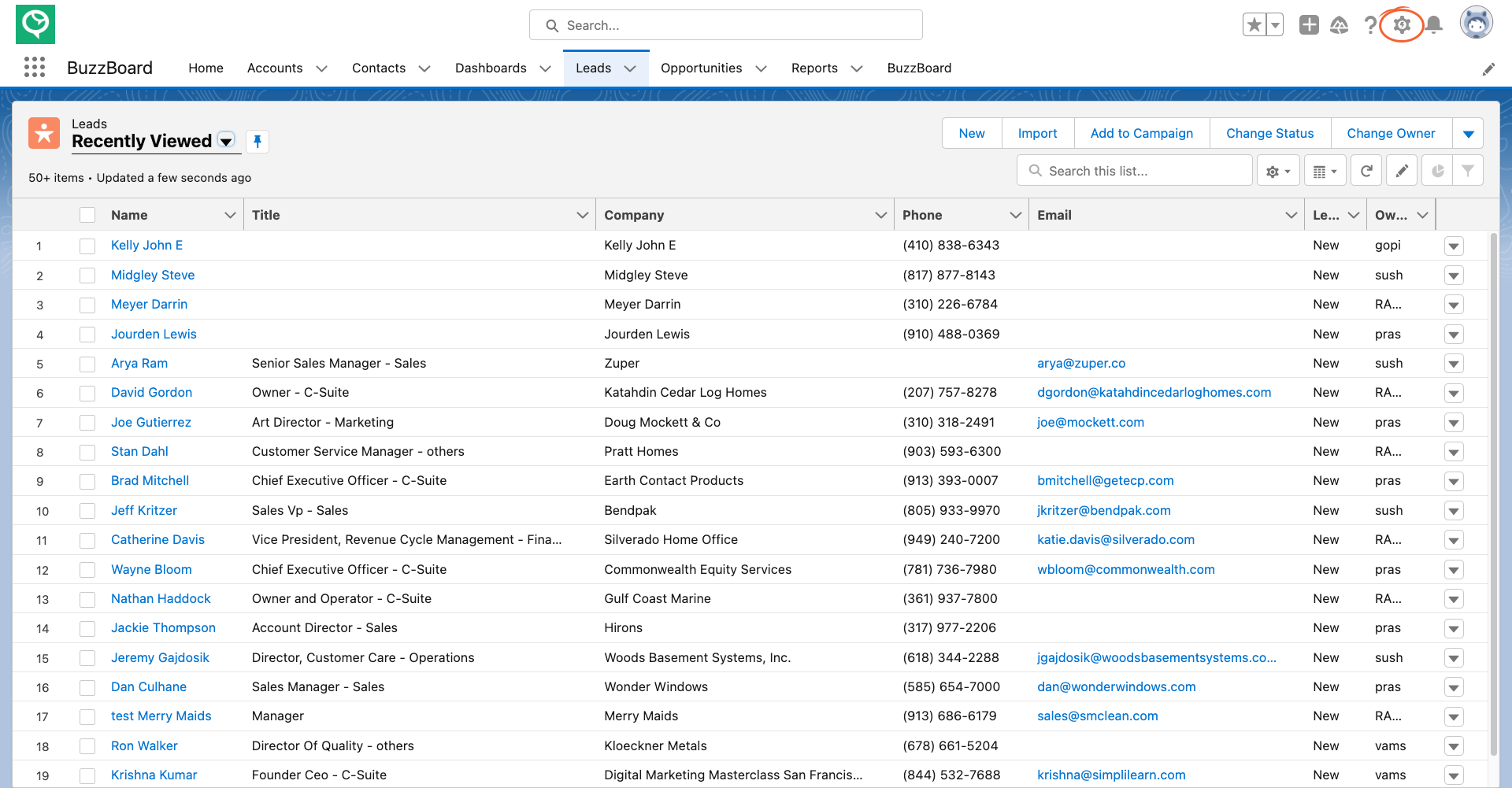Image resolution: width=1512 pixels, height=788 pixels.
Task: Select the Kelly John E row checkbox
Action: pos(87,246)
